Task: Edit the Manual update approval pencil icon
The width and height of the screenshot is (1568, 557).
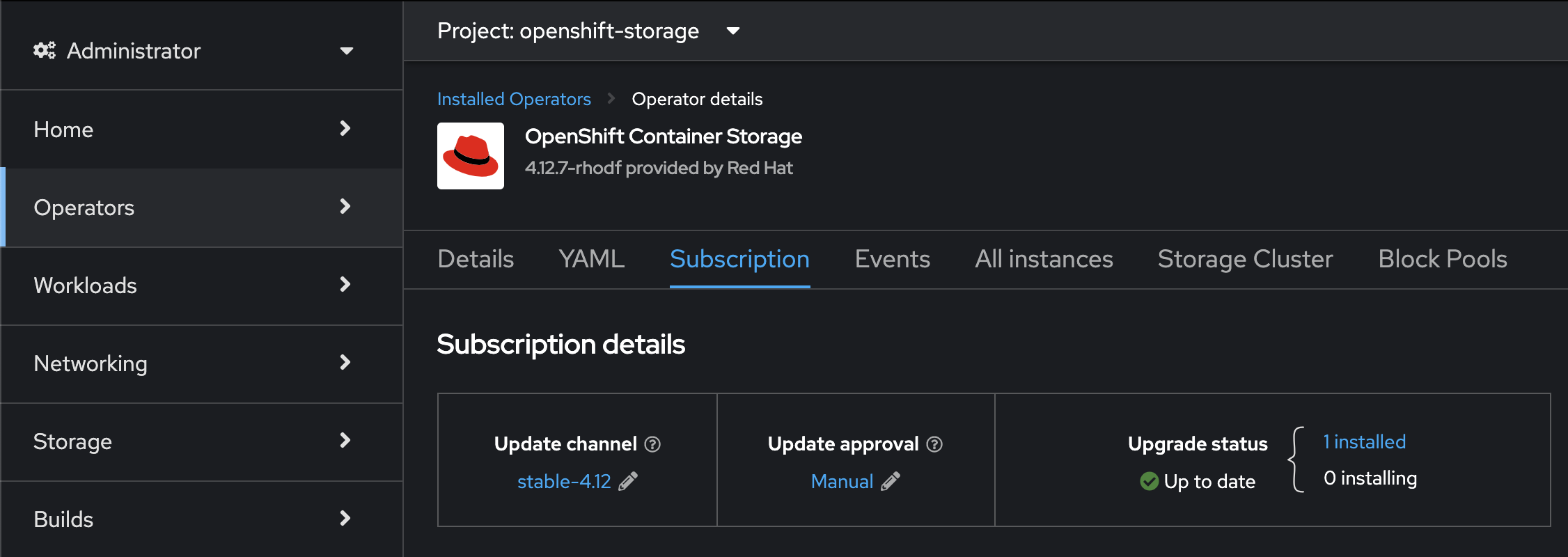Action: [891, 481]
